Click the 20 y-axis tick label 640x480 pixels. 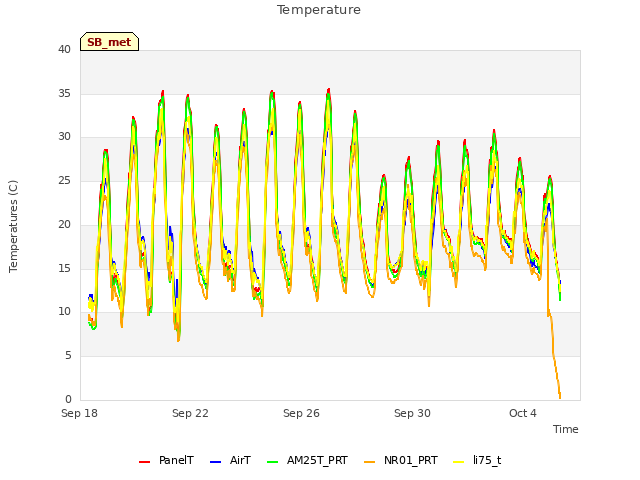64,224
